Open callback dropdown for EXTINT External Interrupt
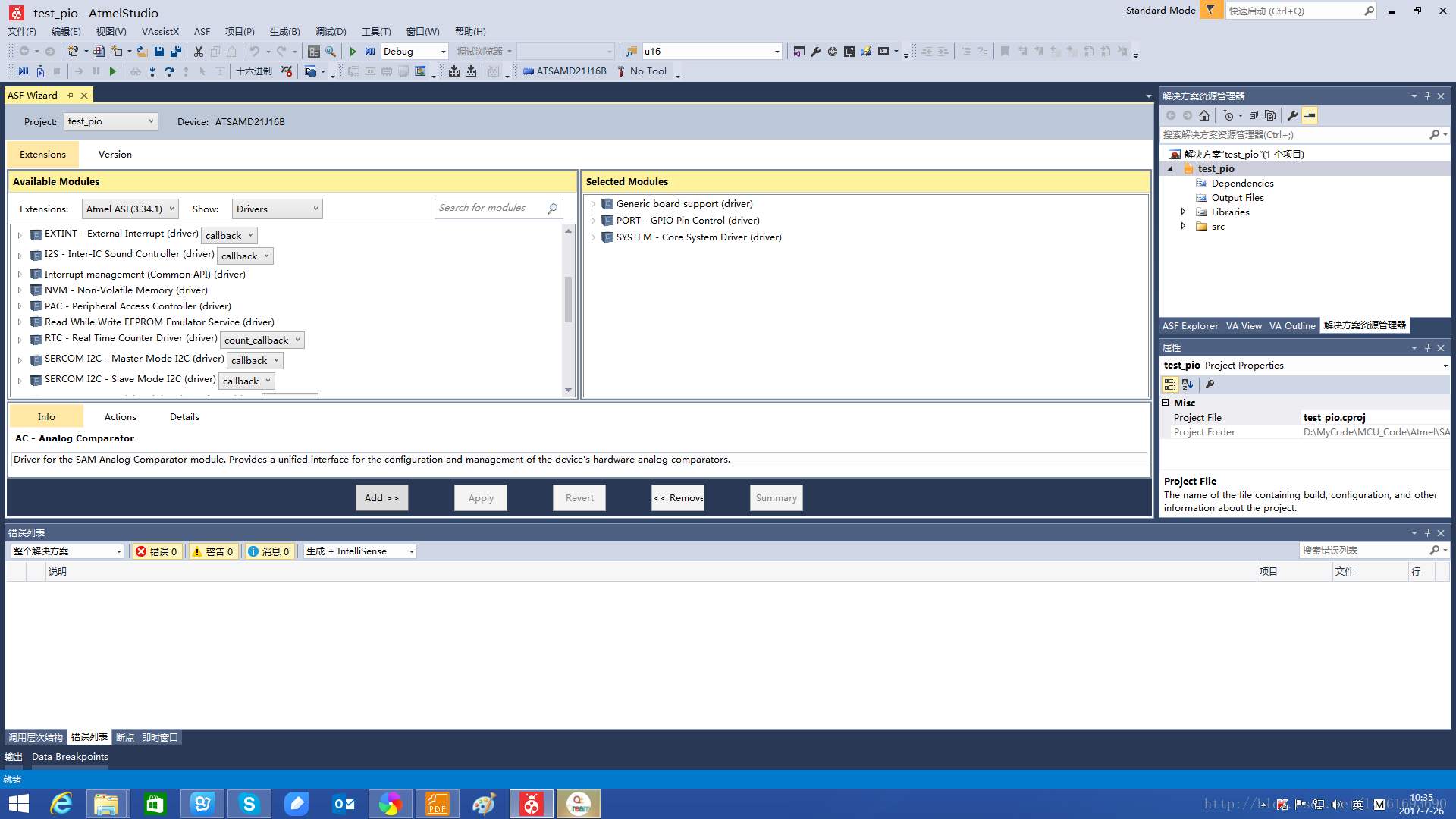1456x819 pixels. tap(229, 235)
